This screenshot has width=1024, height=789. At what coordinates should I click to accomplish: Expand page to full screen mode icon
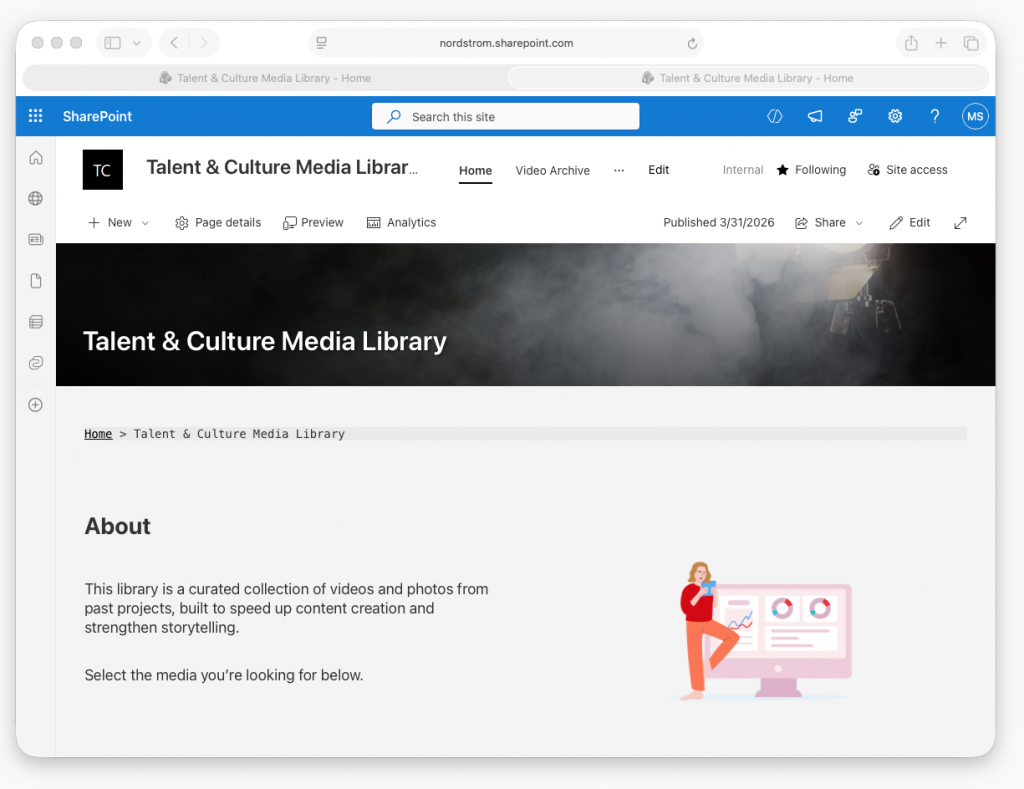coord(960,223)
